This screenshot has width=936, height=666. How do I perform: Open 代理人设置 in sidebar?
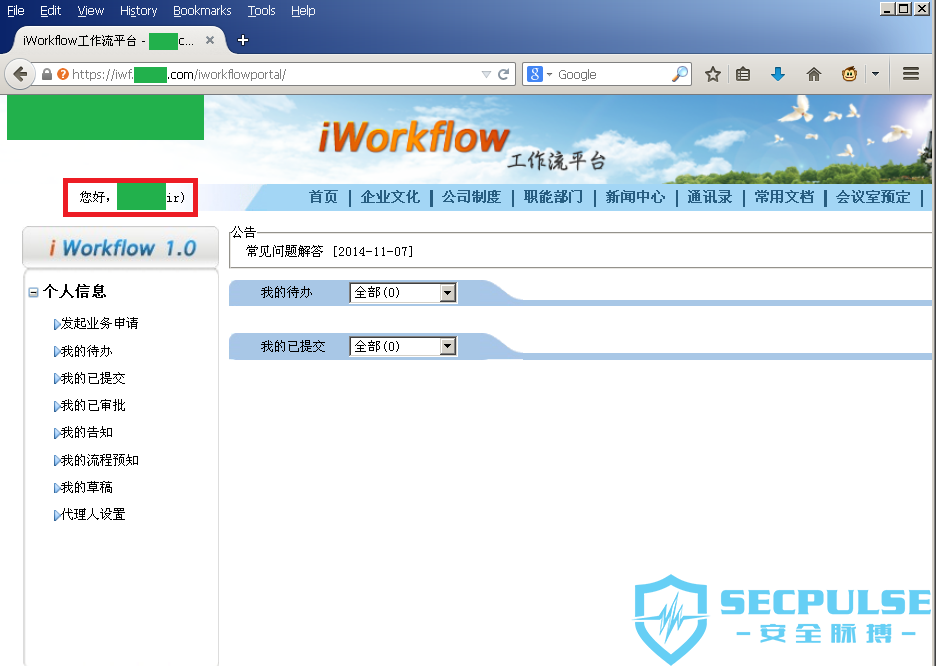tap(93, 514)
